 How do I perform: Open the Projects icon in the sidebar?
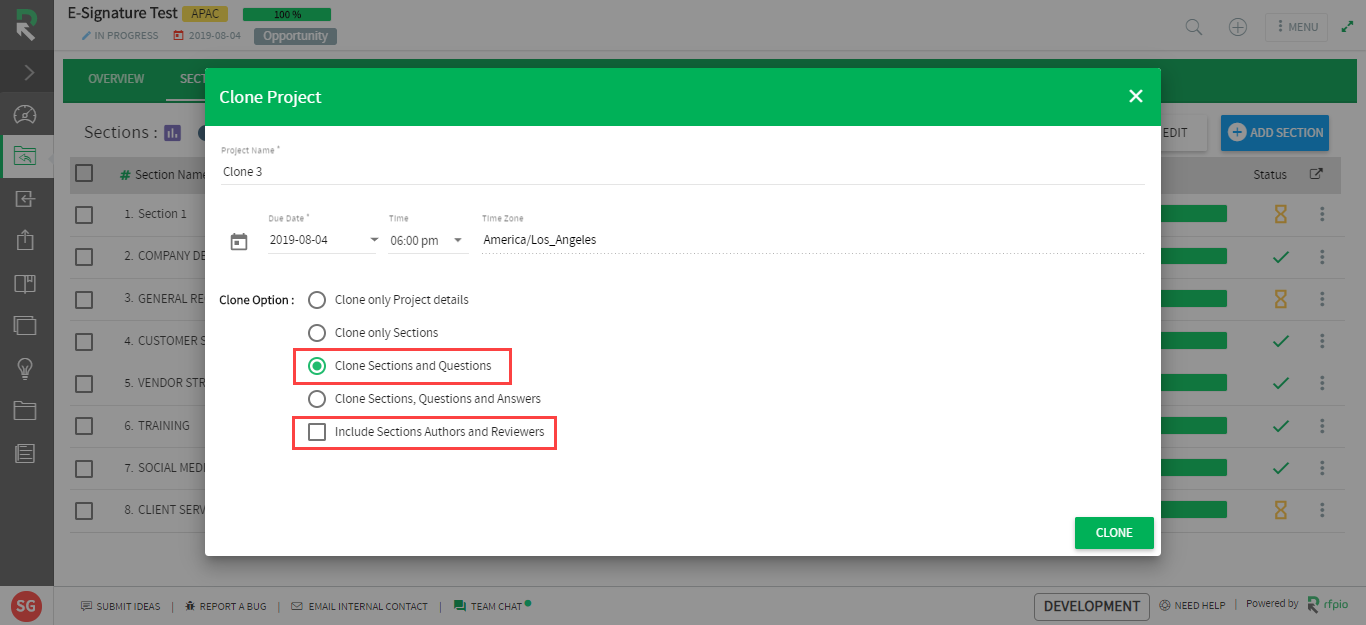point(26,156)
